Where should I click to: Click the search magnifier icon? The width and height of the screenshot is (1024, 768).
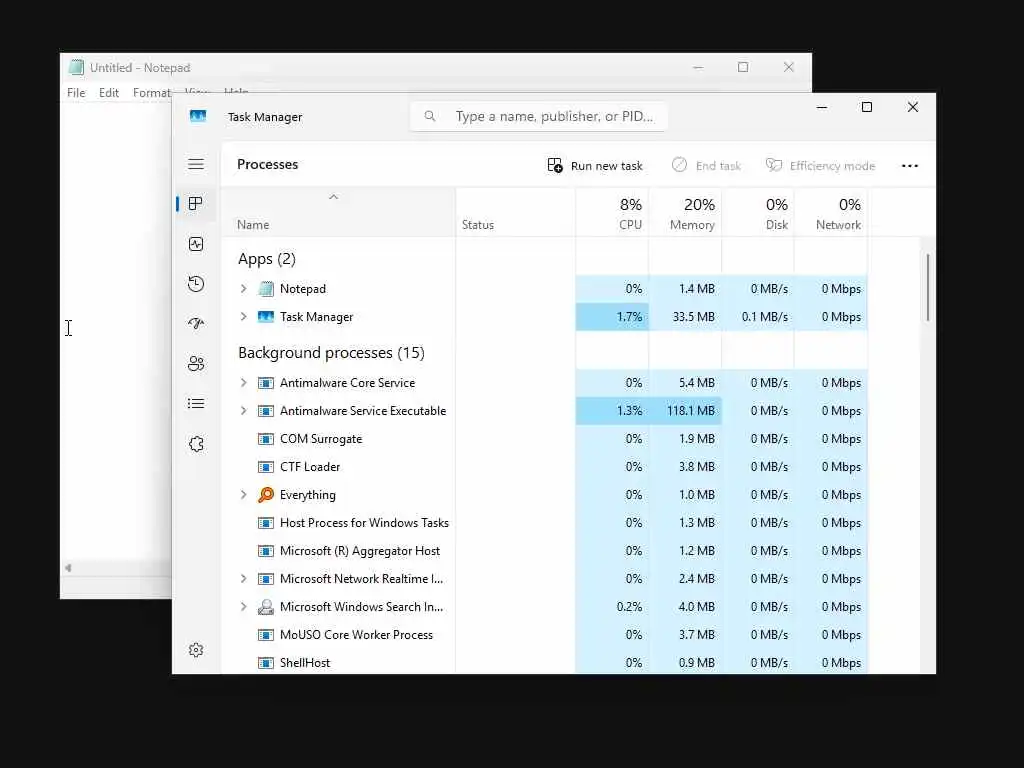pos(430,116)
